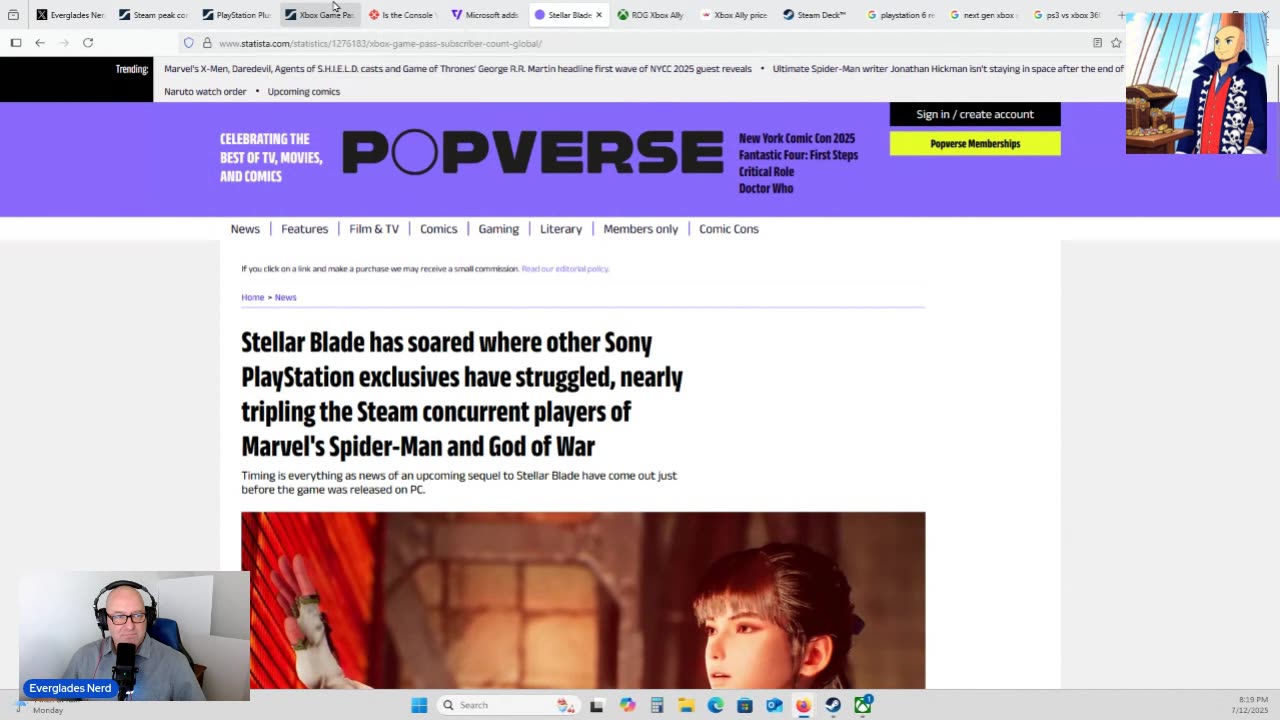This screenshot has width=1280, height=720.
Task: Switch to the playstation 6 Google tab
Action: click(x=900, y=15)
